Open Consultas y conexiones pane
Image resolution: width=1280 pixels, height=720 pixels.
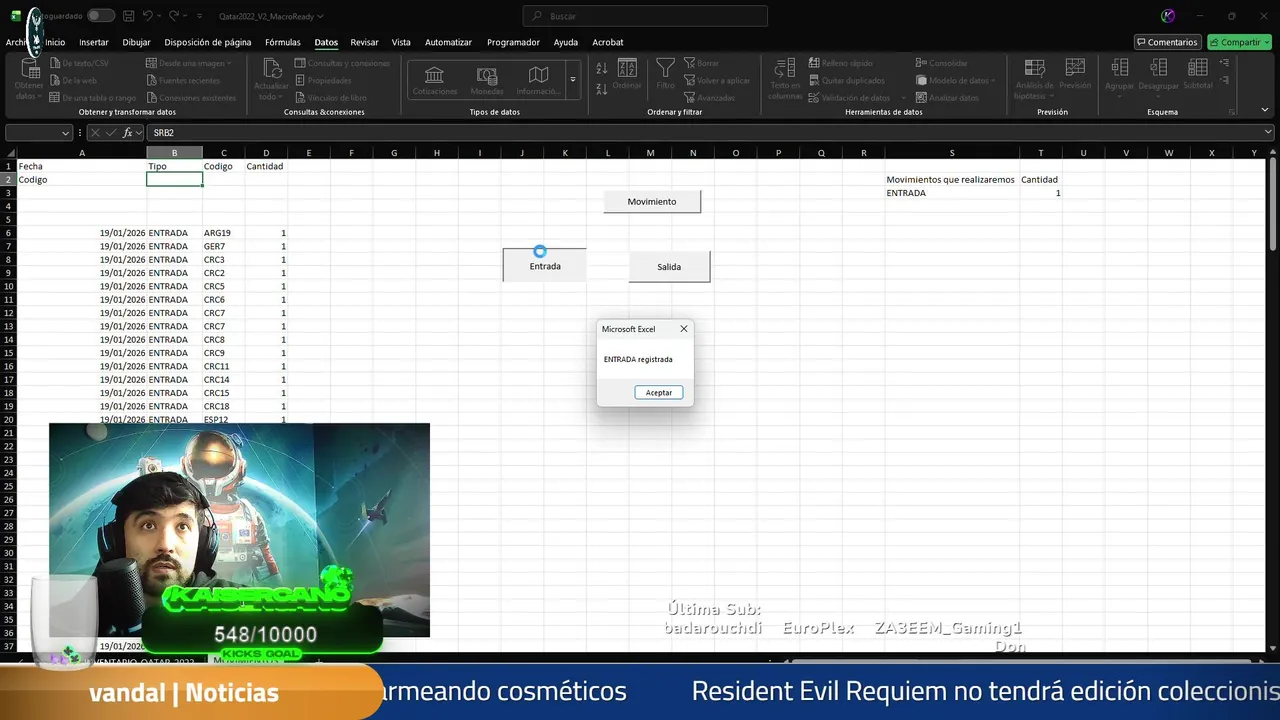click(x=342, y=63)
